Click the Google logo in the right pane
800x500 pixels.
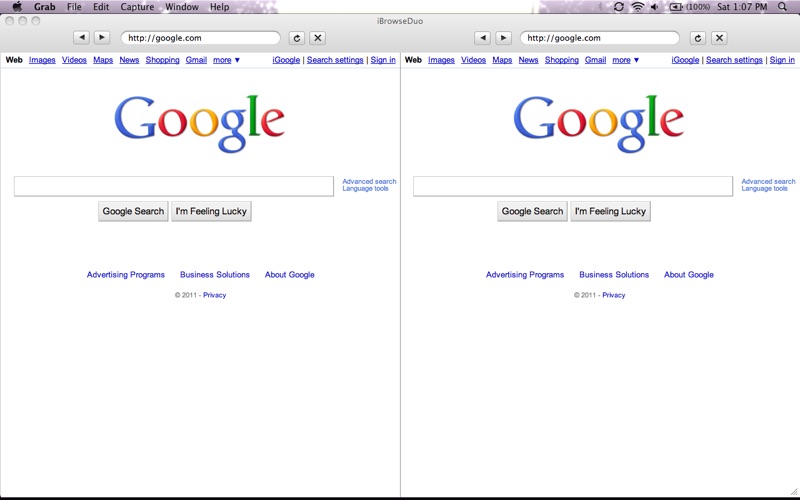(598, 123)
